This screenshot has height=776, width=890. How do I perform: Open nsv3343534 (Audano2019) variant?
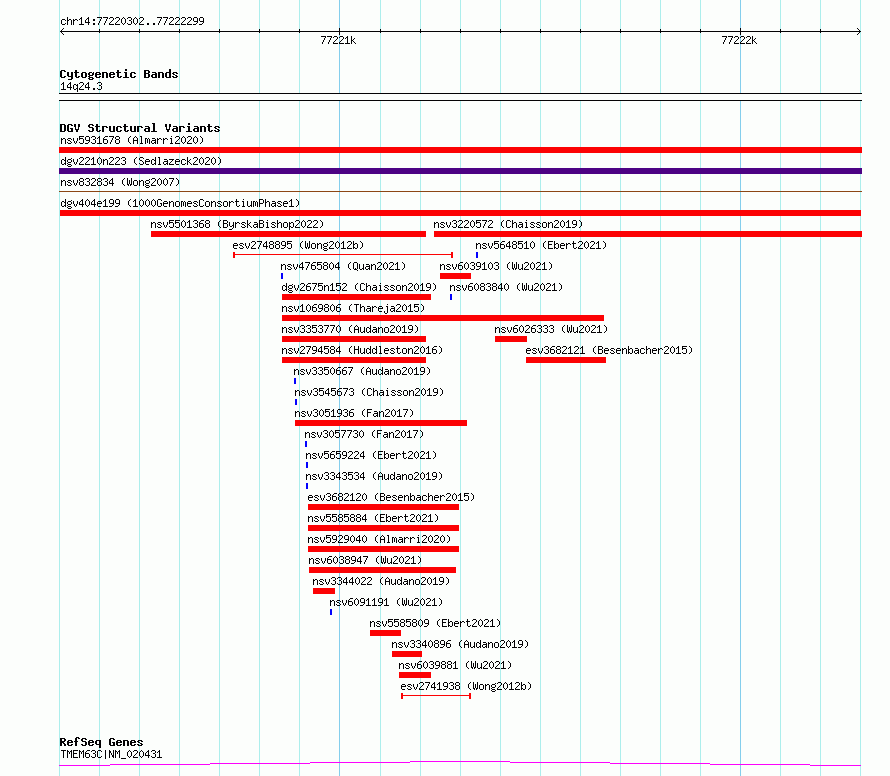(374, 476)
